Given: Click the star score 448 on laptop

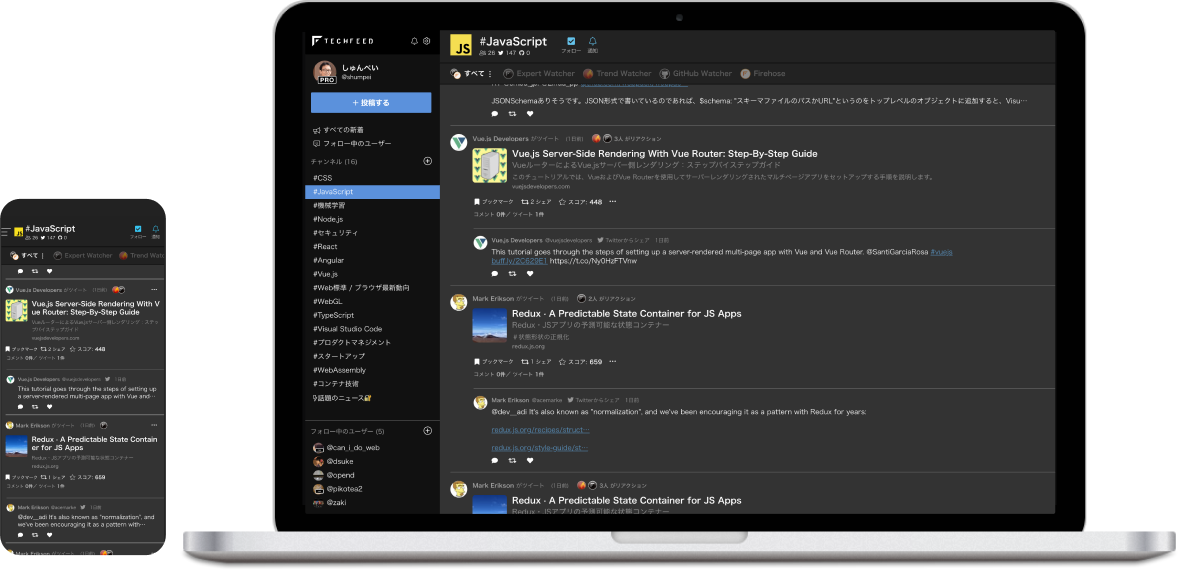Looking at the screenshot, I should click(580, 202).
